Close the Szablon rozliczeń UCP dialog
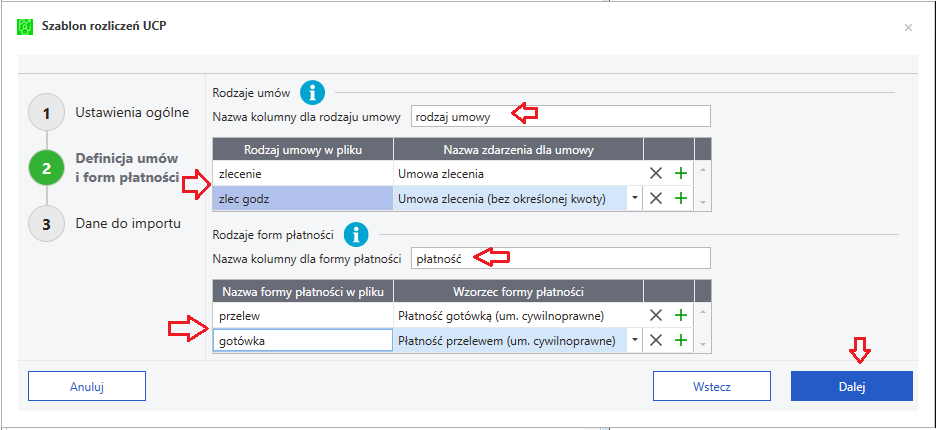The image size is (940, 430). (909, 27)
